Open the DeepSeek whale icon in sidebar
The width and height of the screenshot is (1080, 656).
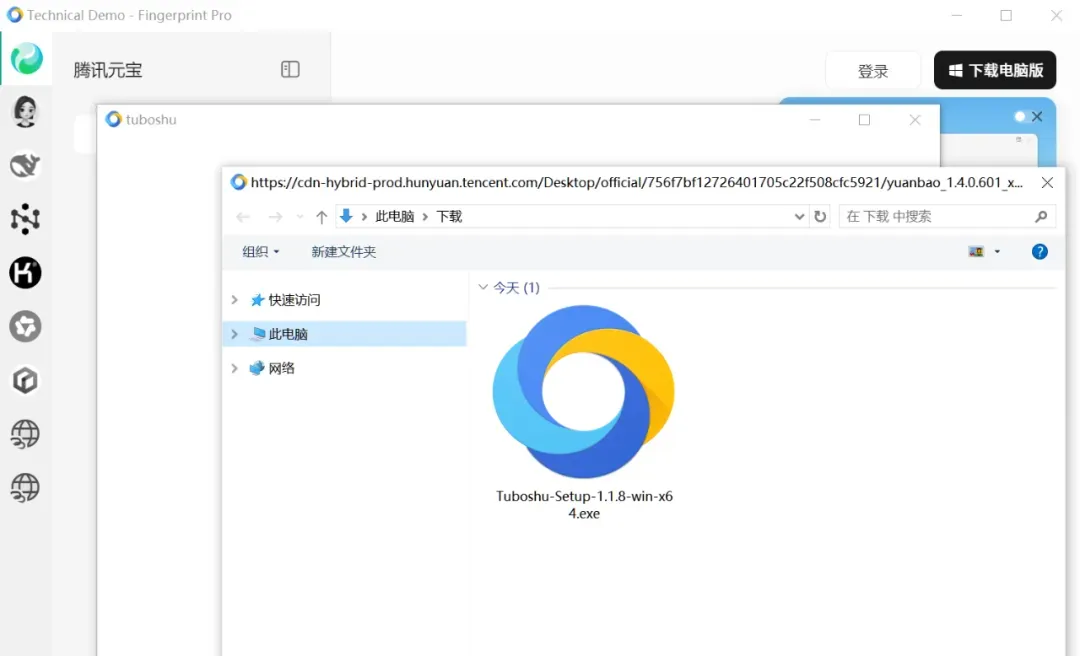[x=25, y=165]
